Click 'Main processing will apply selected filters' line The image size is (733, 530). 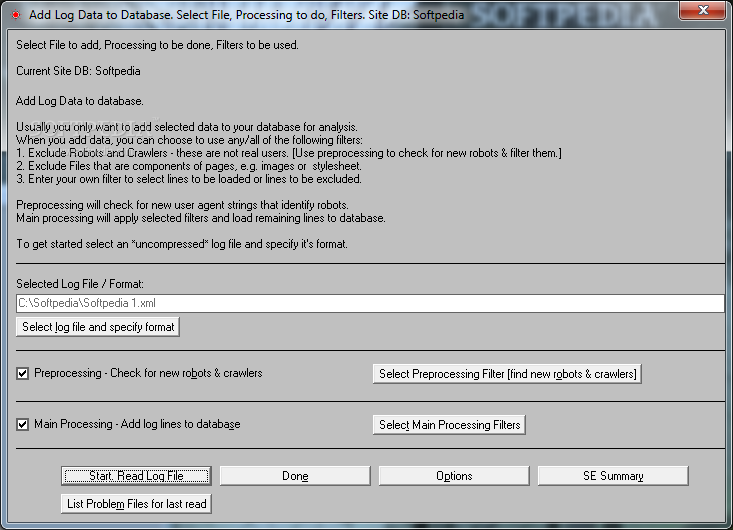pyautogui.click(x=201, y=218)
